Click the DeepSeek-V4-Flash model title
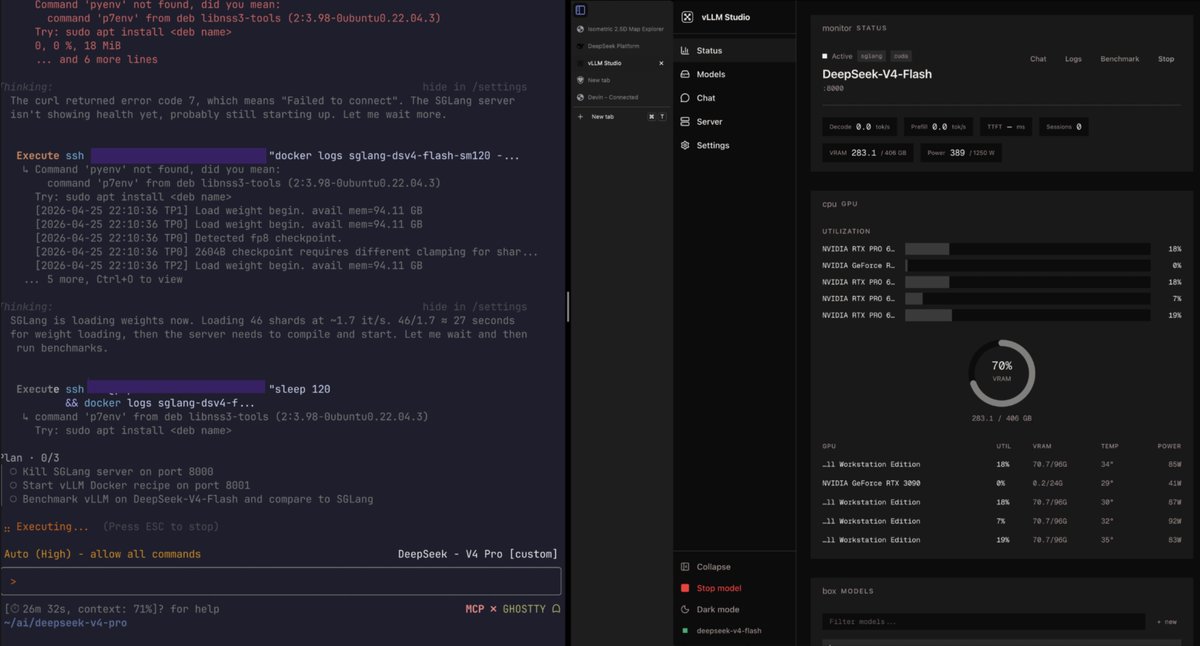This screenshot has height=646, width=1200. click(875, 74)
